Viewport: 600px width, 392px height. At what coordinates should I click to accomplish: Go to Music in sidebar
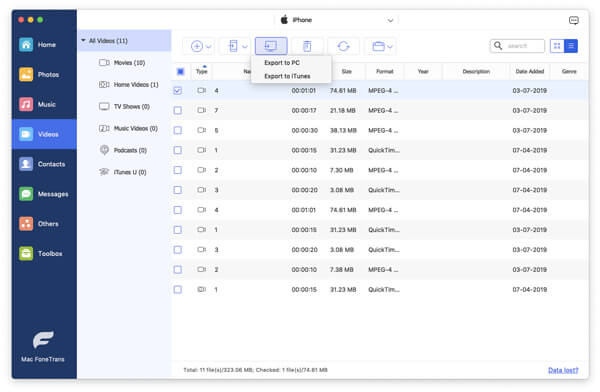pyautogui.click(x=44, y=104)
